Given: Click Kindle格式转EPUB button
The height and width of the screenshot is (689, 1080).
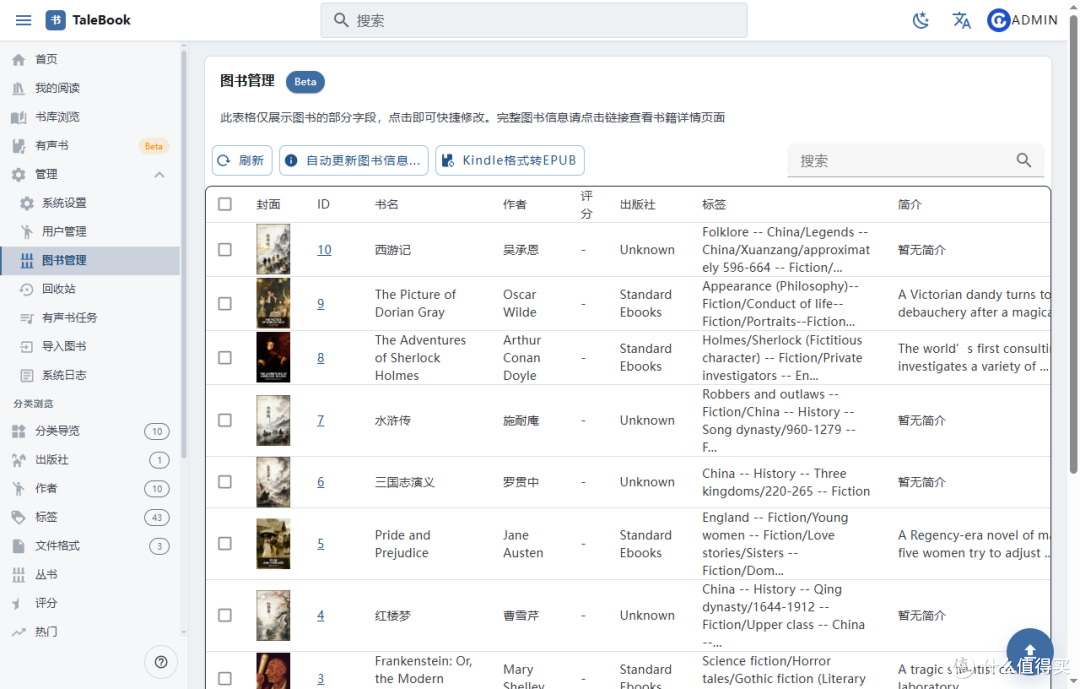Looking at the screenshot, I should [x=510, y=161].
